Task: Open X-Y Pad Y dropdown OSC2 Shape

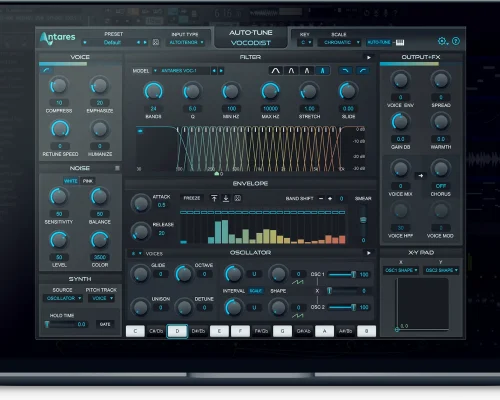Action: point(441,270)
